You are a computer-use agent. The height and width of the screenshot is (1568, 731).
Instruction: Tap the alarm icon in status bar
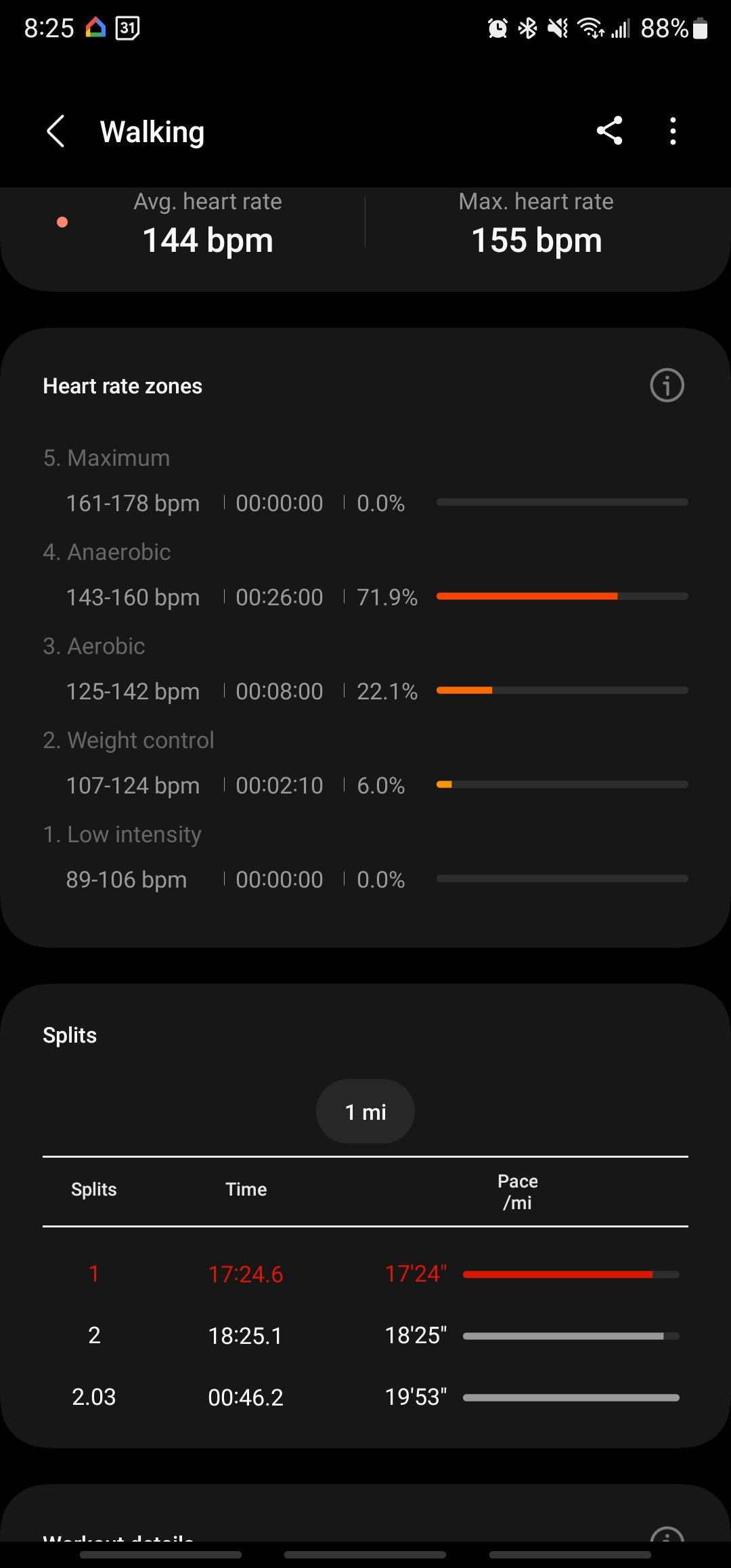(497, 28)
